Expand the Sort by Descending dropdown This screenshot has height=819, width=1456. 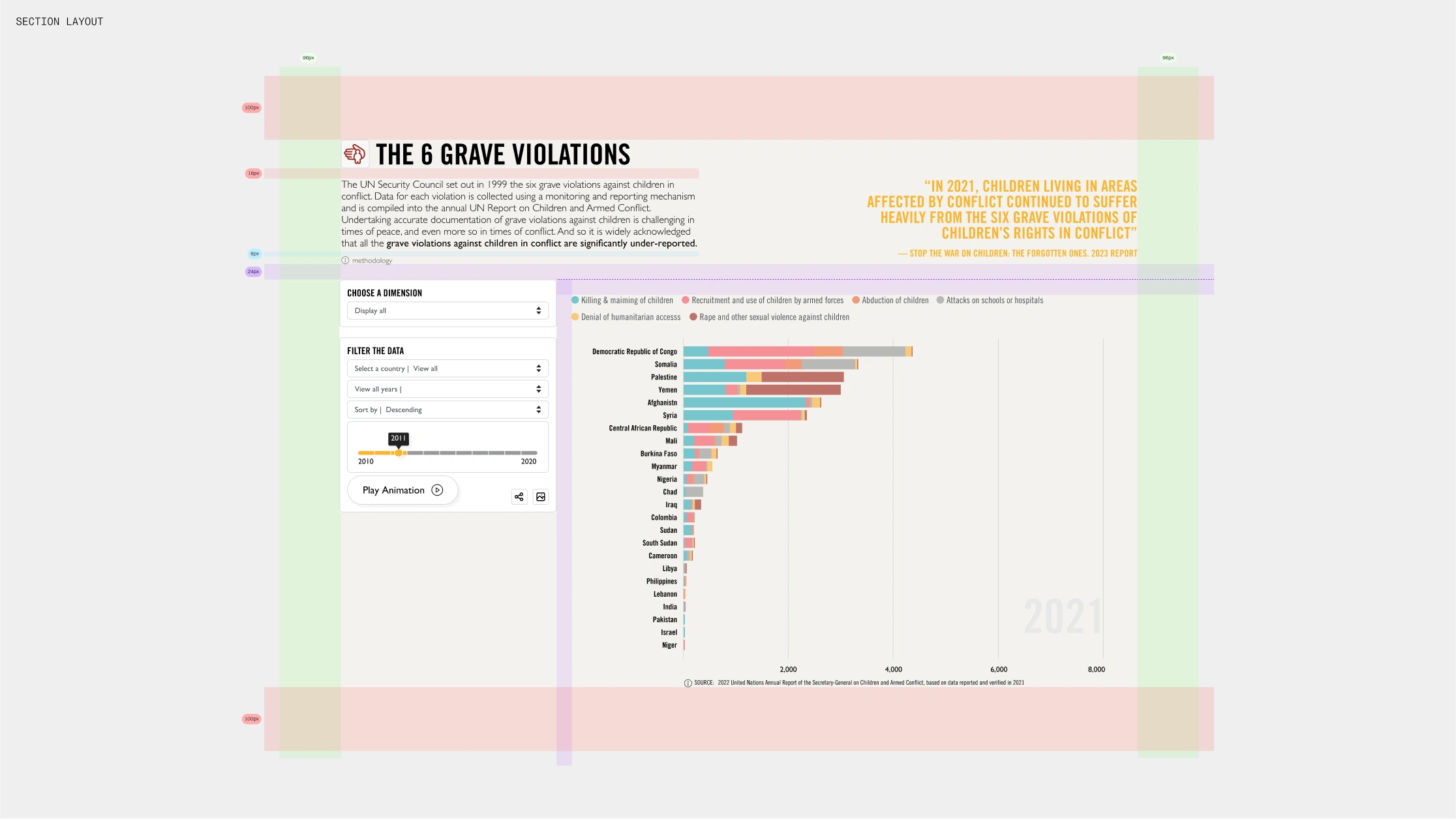point(447,410)
